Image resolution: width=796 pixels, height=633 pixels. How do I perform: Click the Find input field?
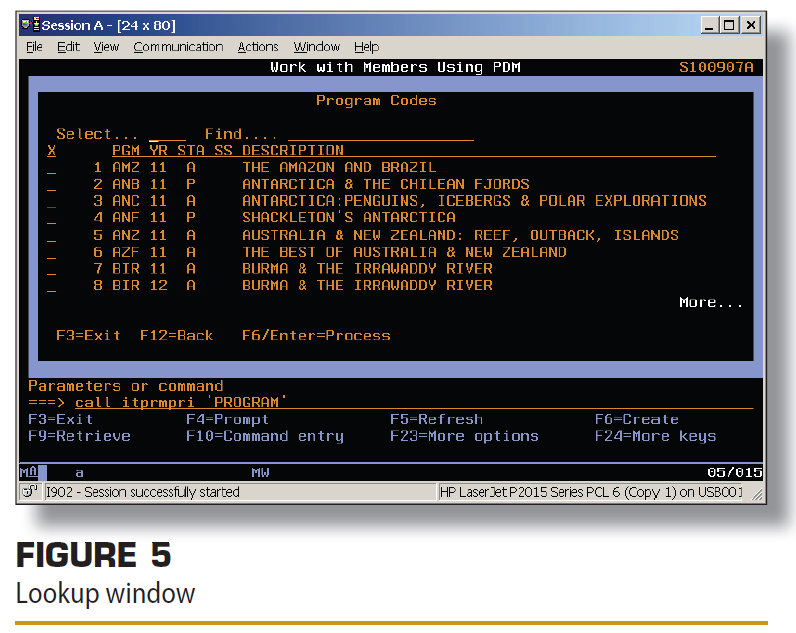tap(380, 135)
